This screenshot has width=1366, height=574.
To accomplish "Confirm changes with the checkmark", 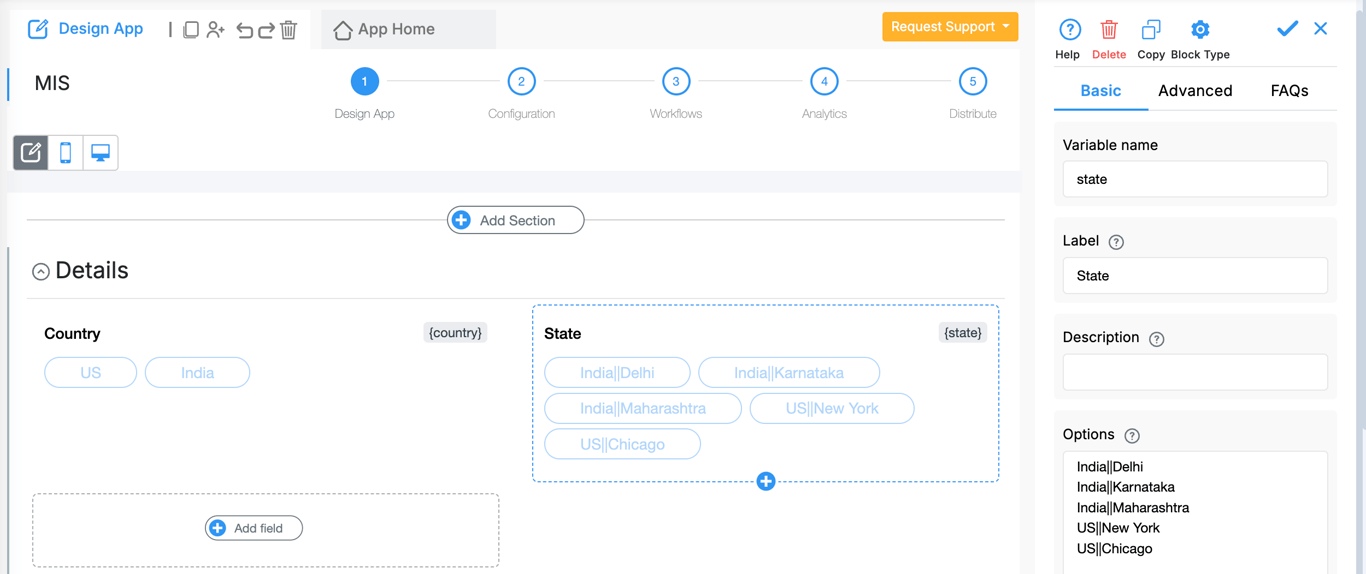I will coord(1287,29).
